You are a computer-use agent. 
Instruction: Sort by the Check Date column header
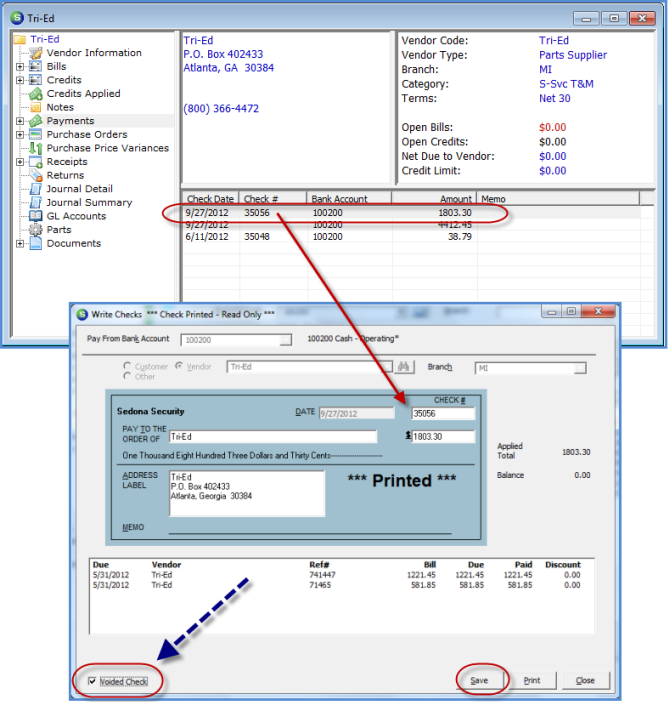pyautogui.click(x=210, y=199)
